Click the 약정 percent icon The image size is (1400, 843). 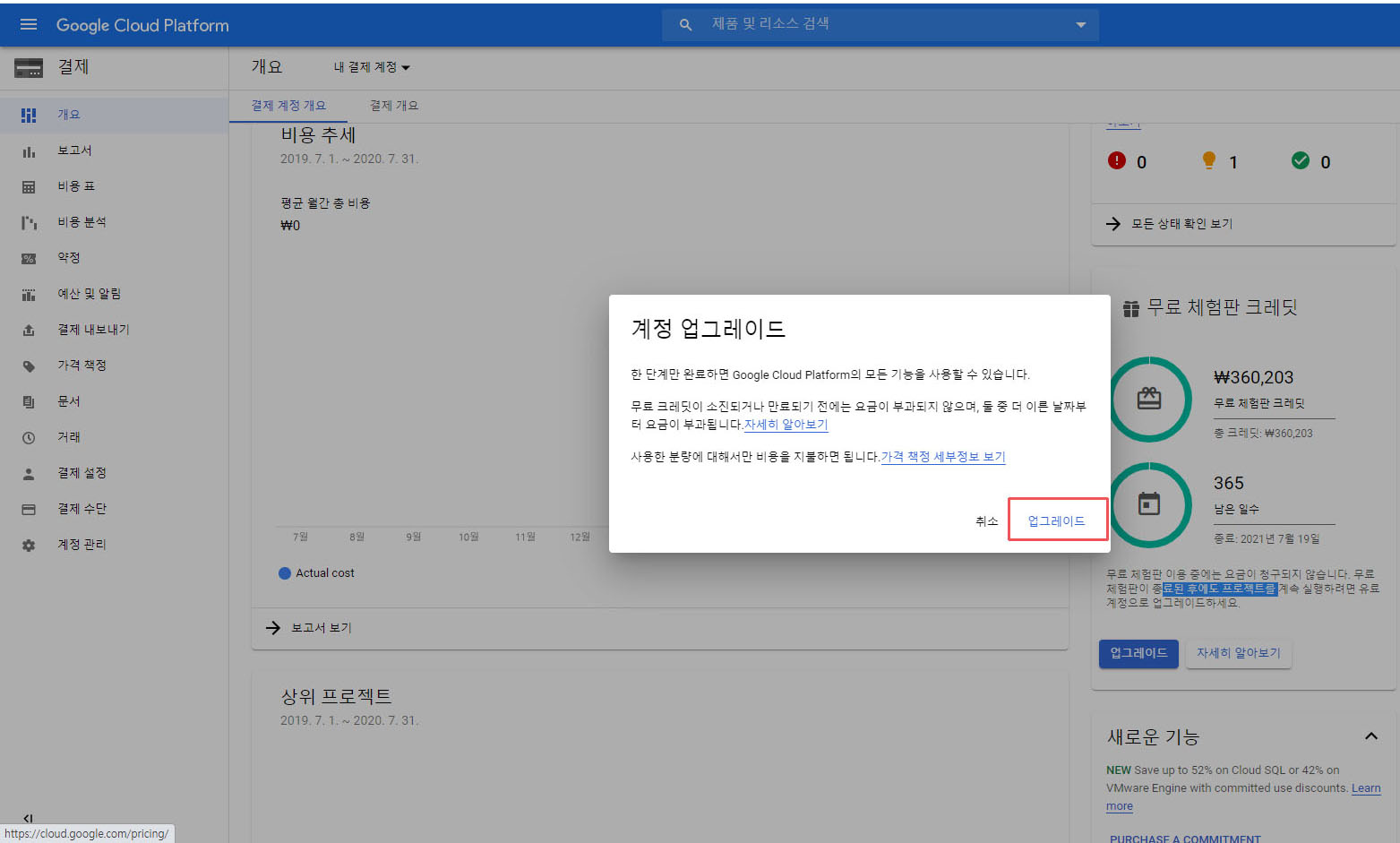[29, 258]
